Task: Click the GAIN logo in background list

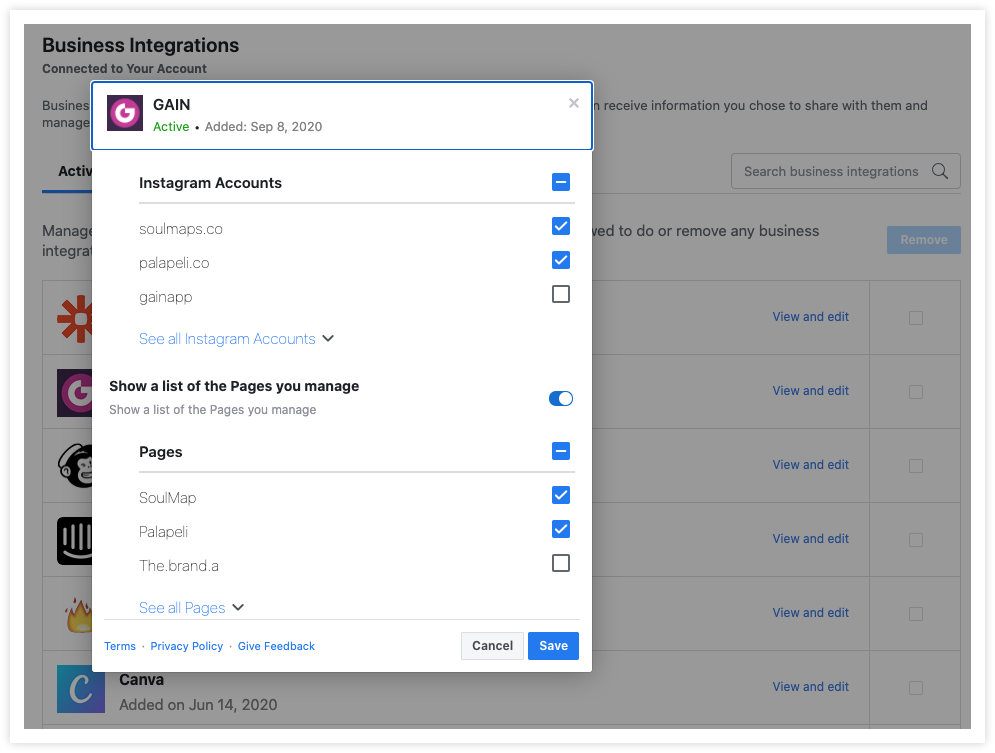Action: pyautogui.click(x=75, y=393)
